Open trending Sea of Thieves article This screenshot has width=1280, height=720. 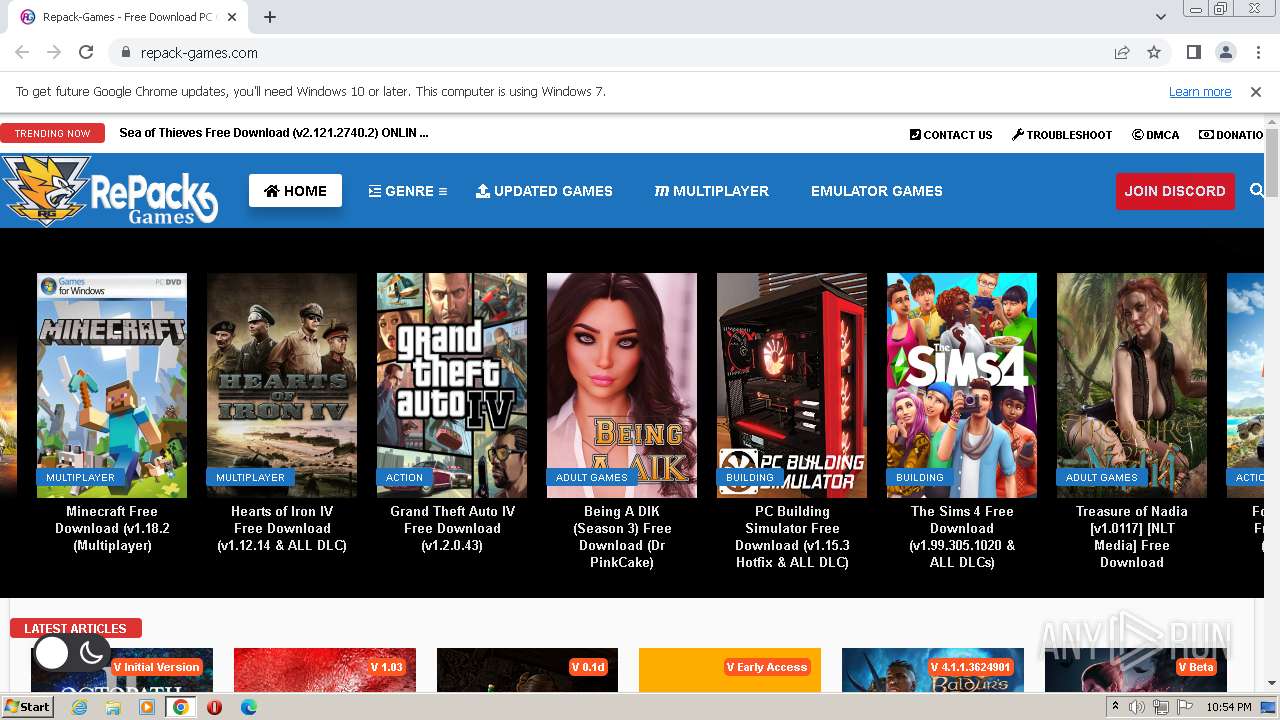[x=273, y=133]
